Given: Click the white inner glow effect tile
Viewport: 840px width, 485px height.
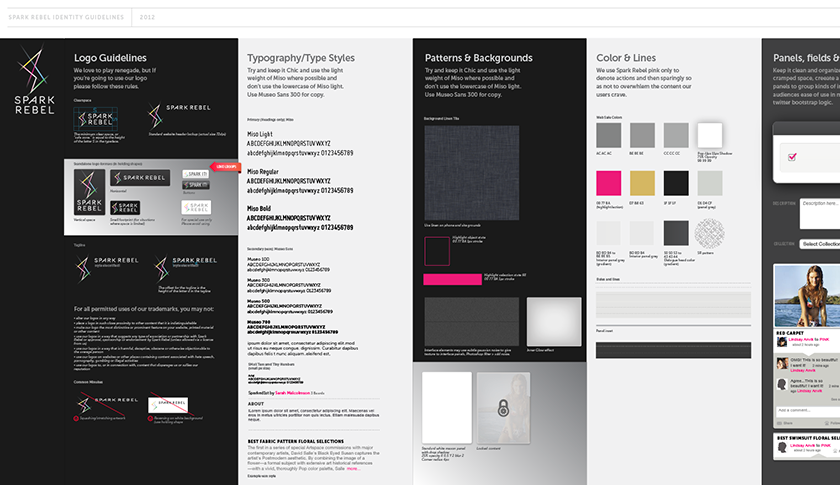Looking at the screenshot, I should point(554,322).
